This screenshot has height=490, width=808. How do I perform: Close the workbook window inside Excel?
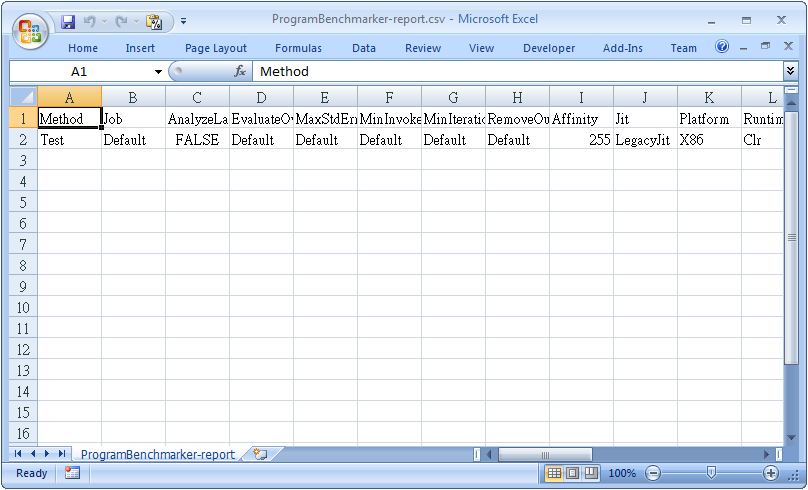788,46
